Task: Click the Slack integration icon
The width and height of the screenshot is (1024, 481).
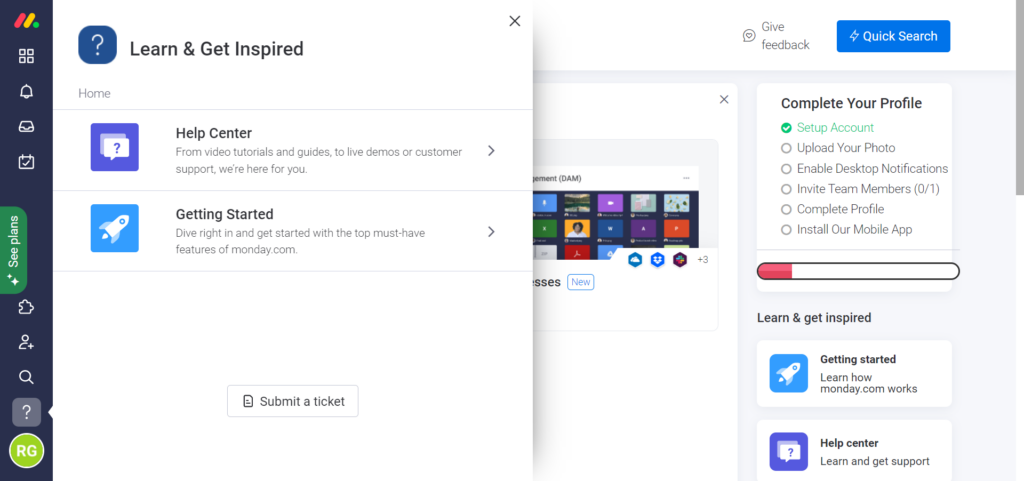Action: point(680,260)
